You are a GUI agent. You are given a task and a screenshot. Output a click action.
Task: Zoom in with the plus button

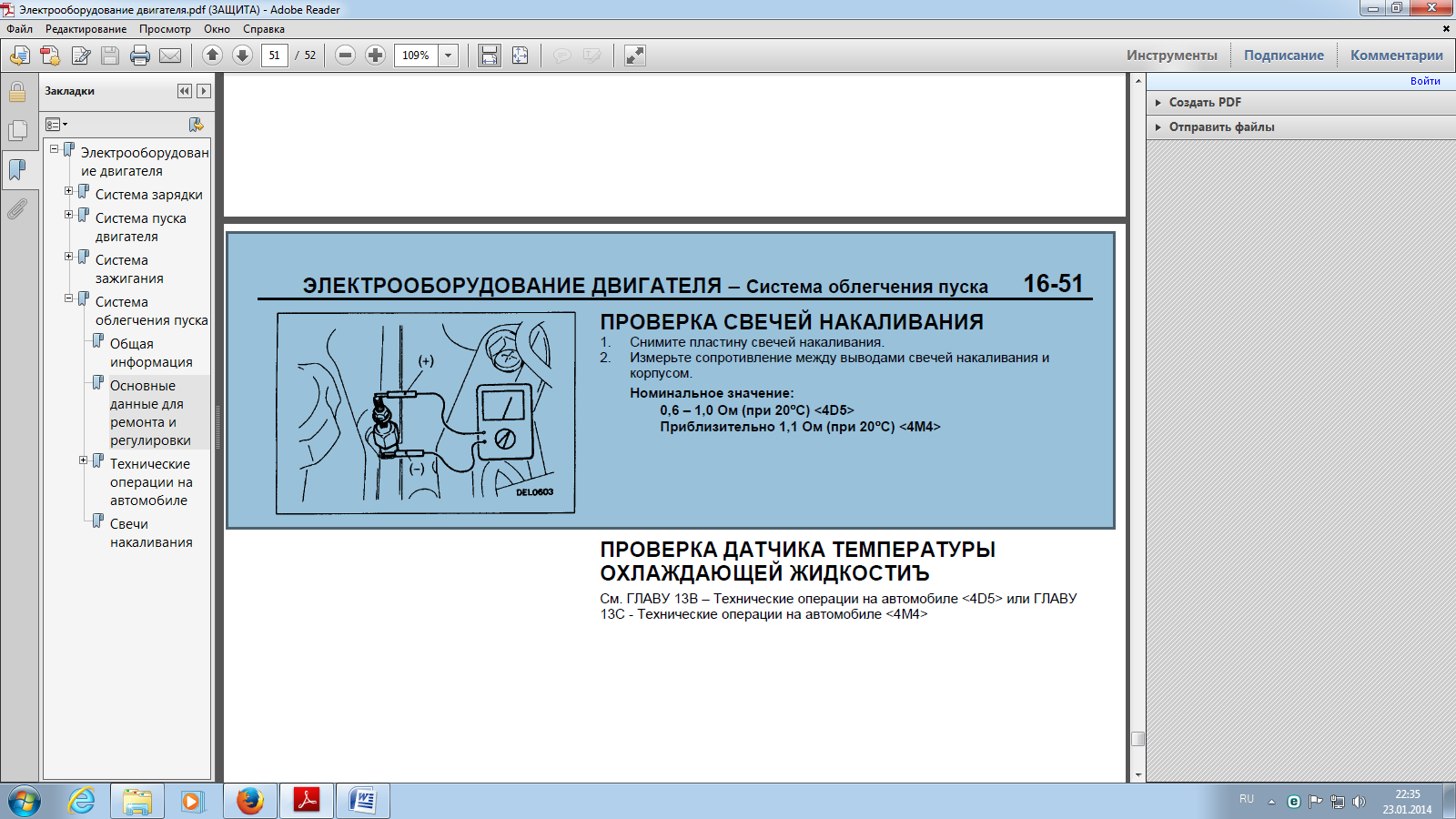(375, 56)
